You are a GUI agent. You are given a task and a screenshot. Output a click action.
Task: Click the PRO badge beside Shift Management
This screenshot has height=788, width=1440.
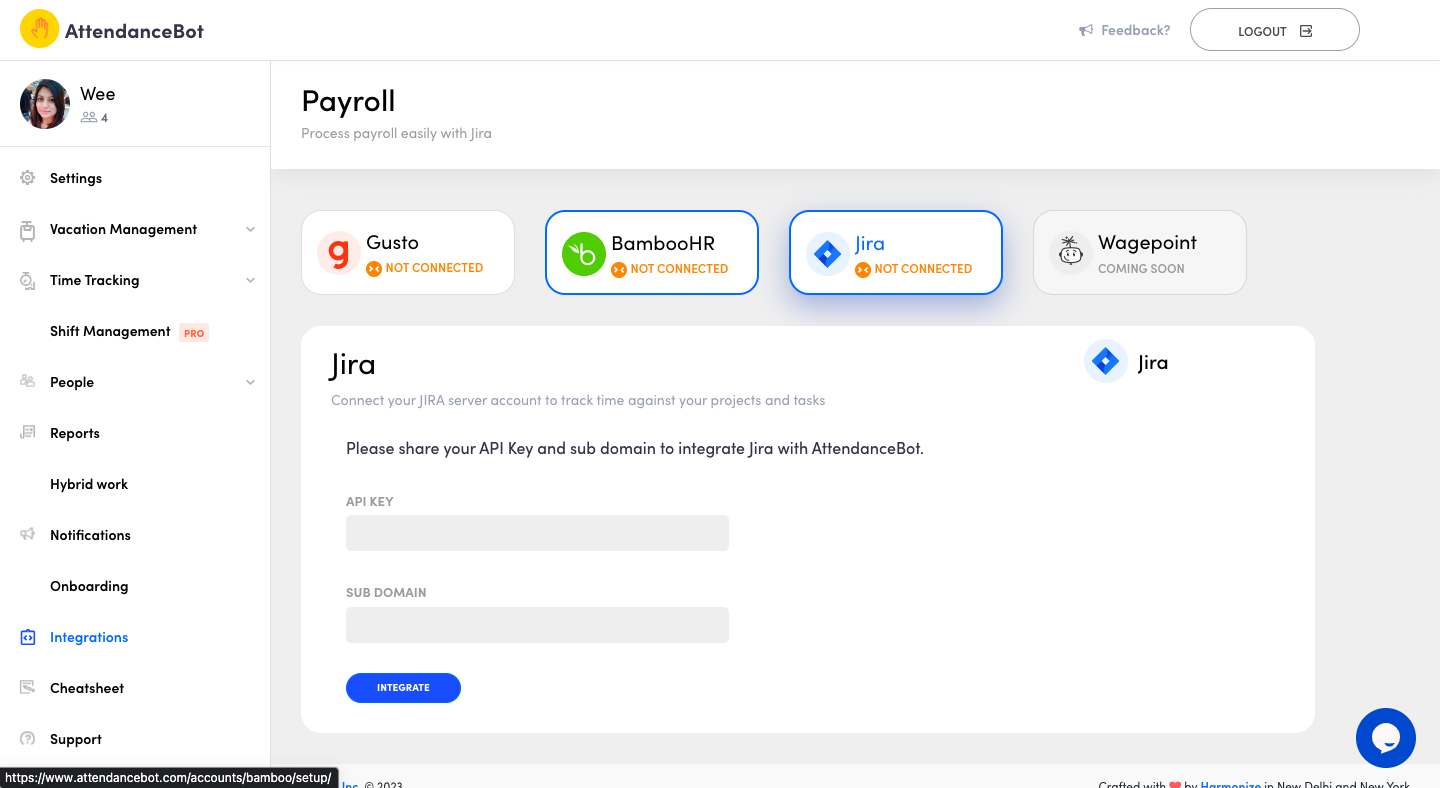pos(194,333)
